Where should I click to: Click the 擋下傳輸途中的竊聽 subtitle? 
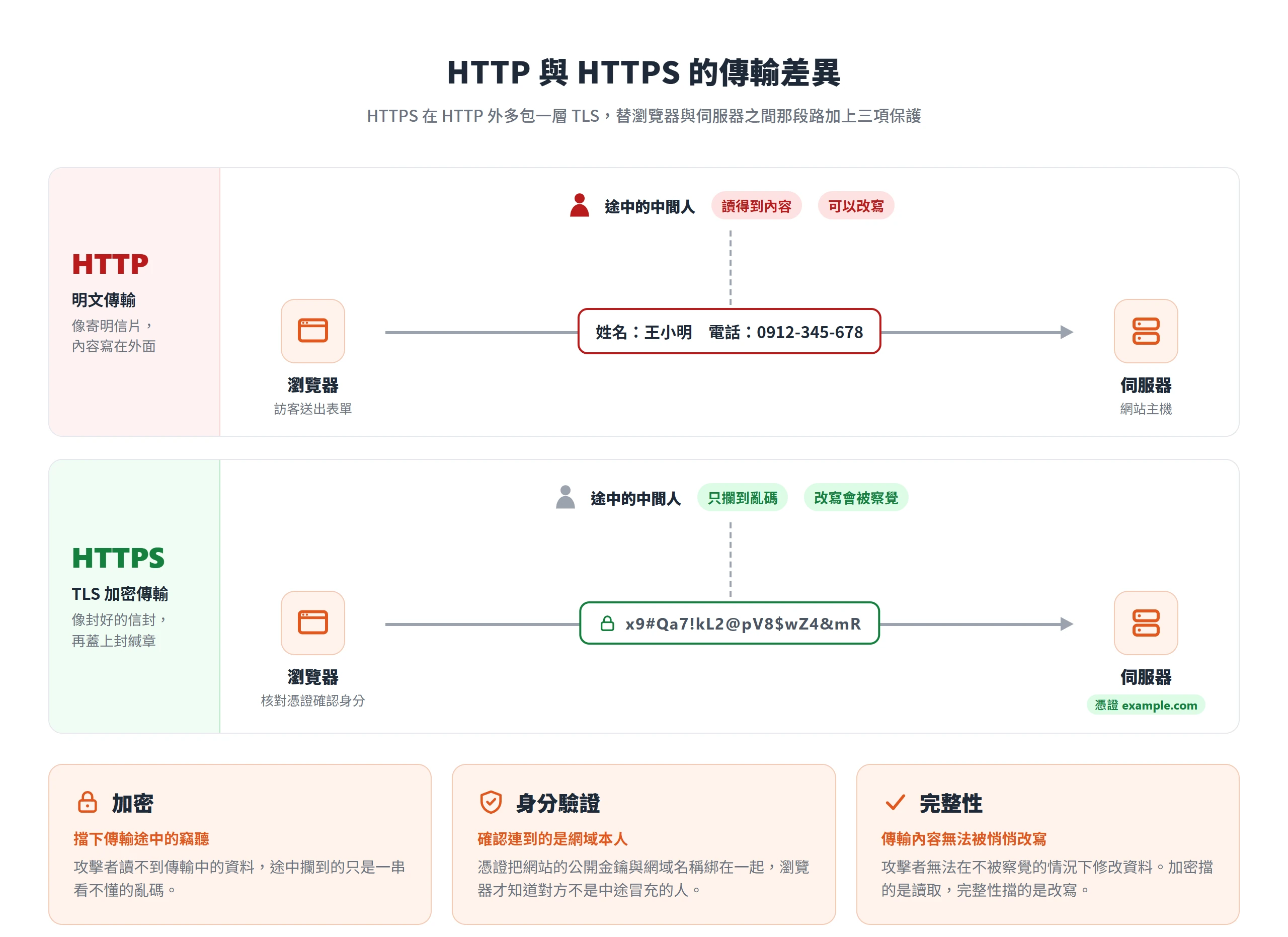click(141, 839)
